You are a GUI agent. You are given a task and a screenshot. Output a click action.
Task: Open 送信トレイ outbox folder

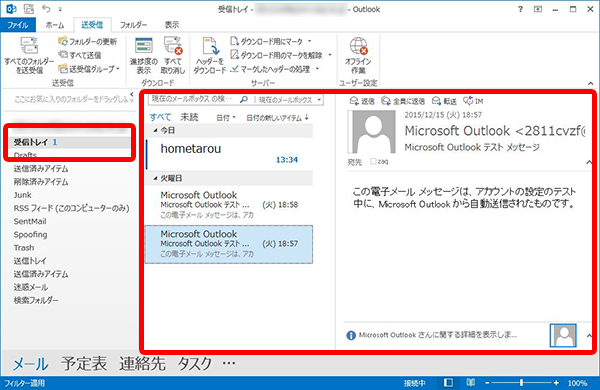30,261
